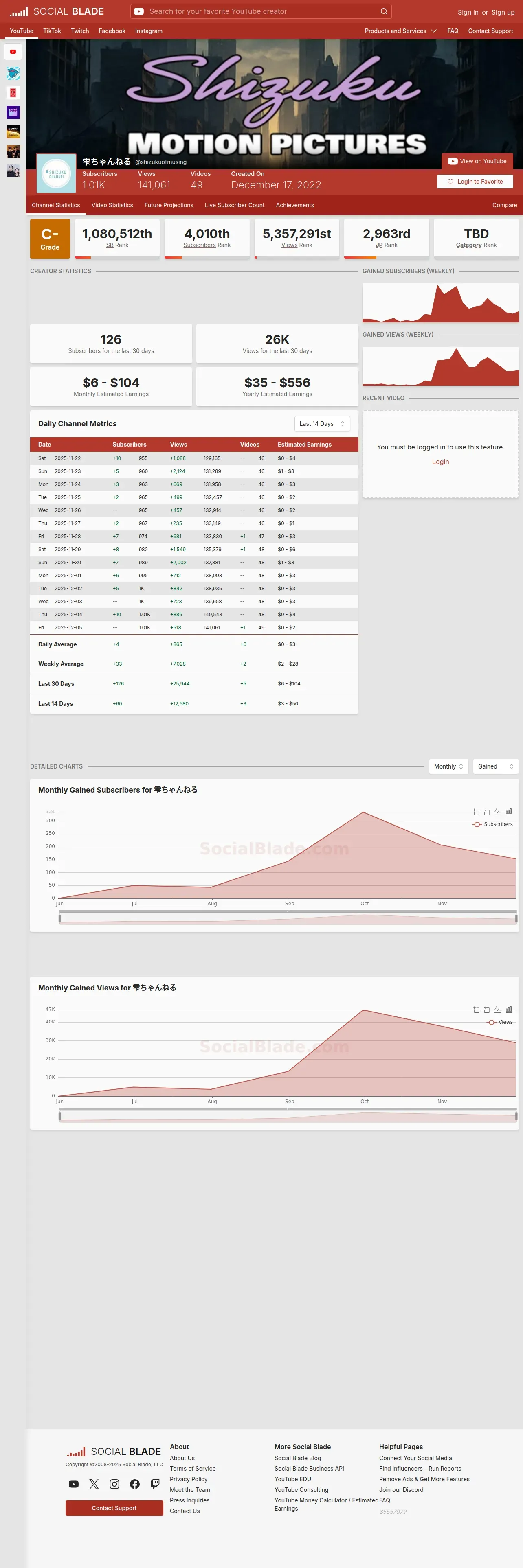This screenshot has width=523, height=1568.
Task: Toggle Subscribers series in chart legend
Action: click(492, 824)
